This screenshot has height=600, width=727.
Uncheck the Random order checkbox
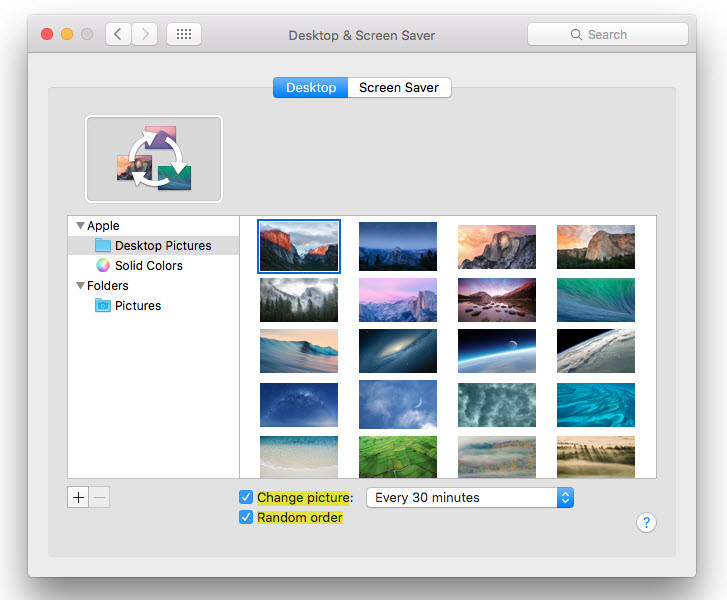click(246, 517)
